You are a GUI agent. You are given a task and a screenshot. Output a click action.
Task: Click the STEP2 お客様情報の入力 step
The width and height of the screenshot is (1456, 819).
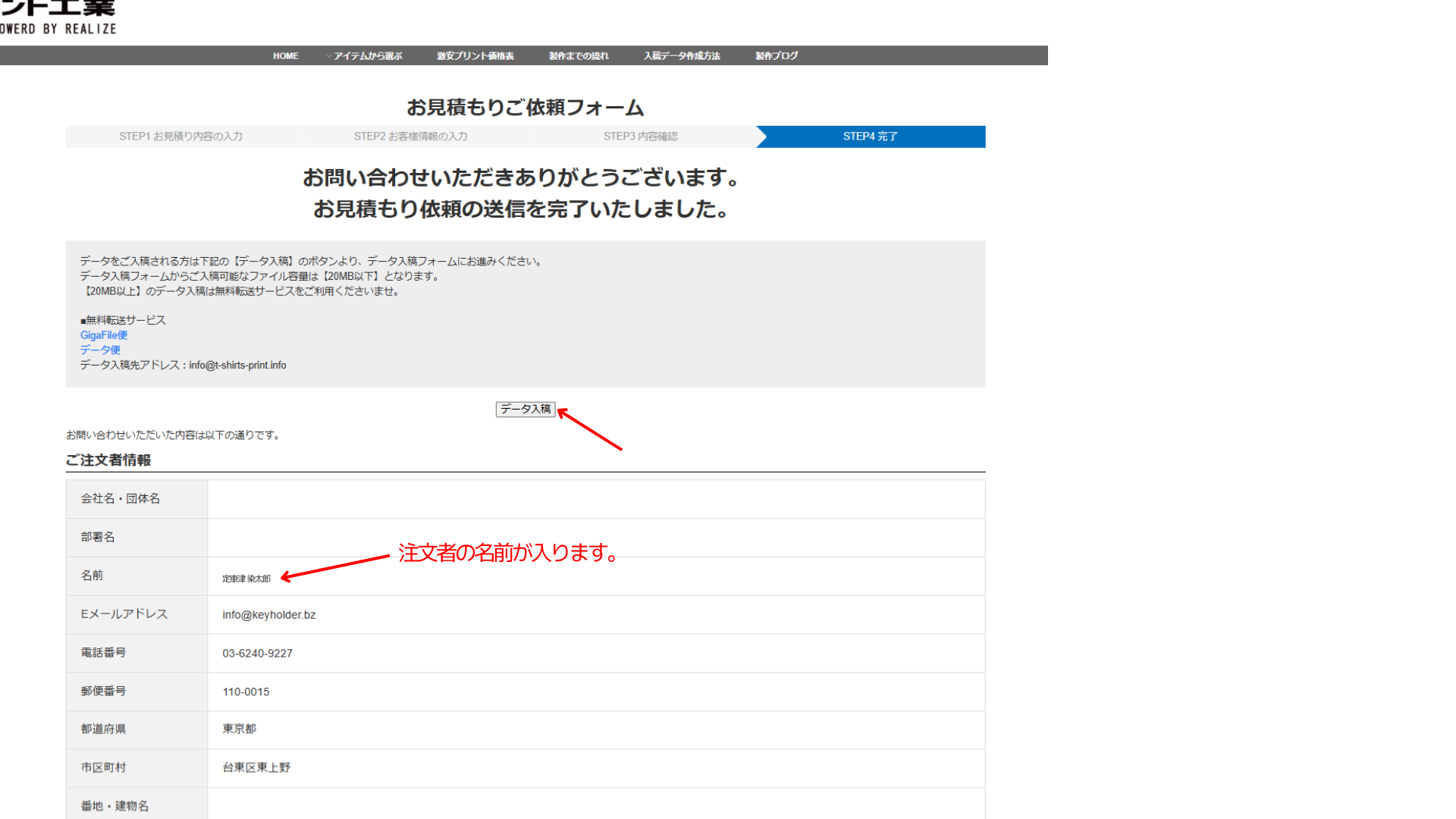(410, 136)
